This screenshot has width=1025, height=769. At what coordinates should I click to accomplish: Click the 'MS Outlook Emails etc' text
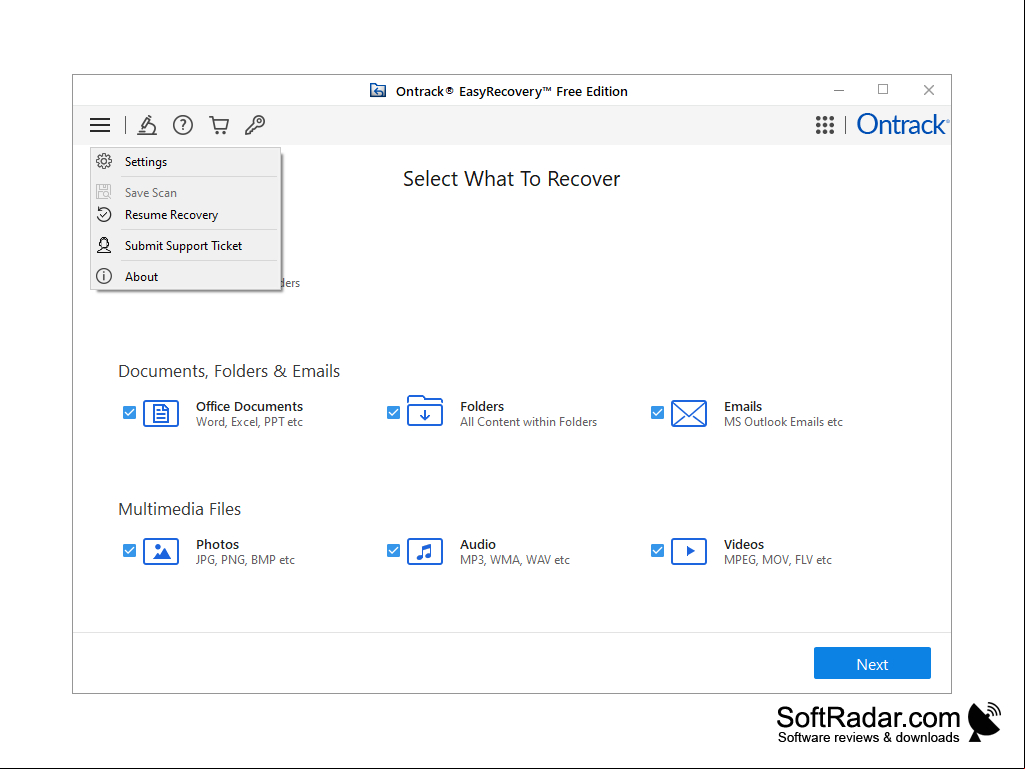[783, 422]
